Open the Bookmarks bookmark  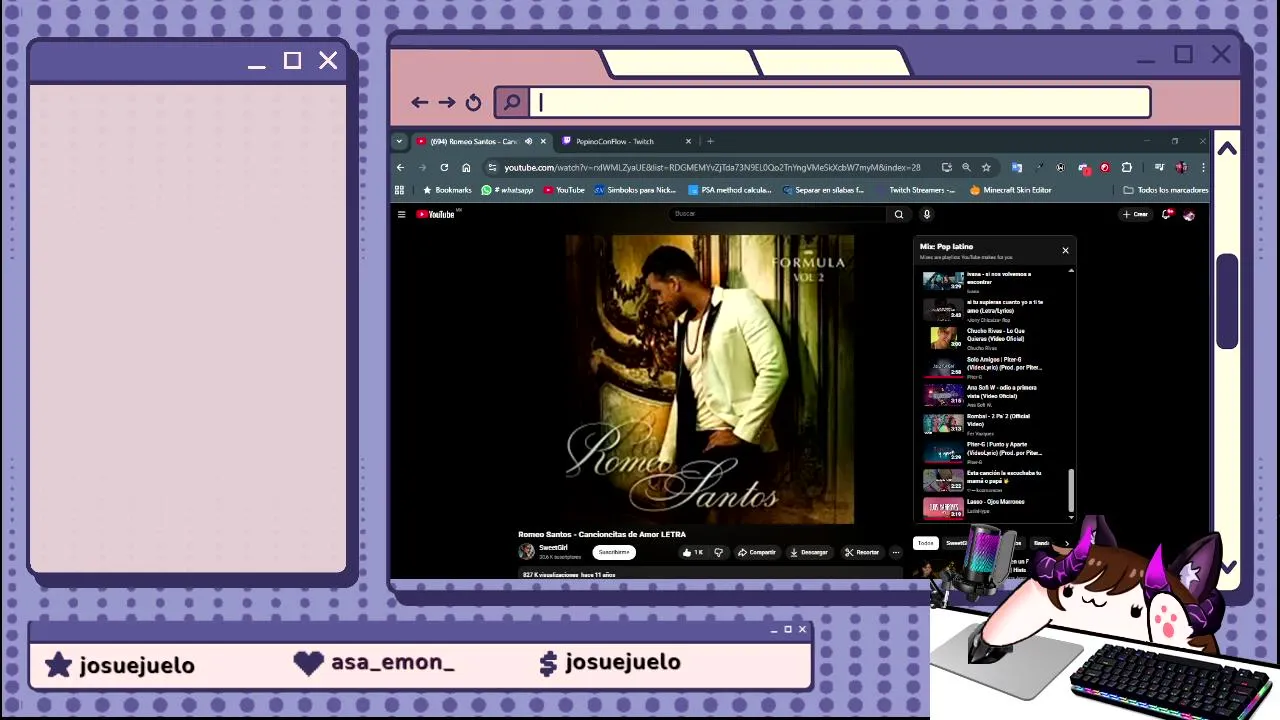pyautogui.click(x=447, y=190)
